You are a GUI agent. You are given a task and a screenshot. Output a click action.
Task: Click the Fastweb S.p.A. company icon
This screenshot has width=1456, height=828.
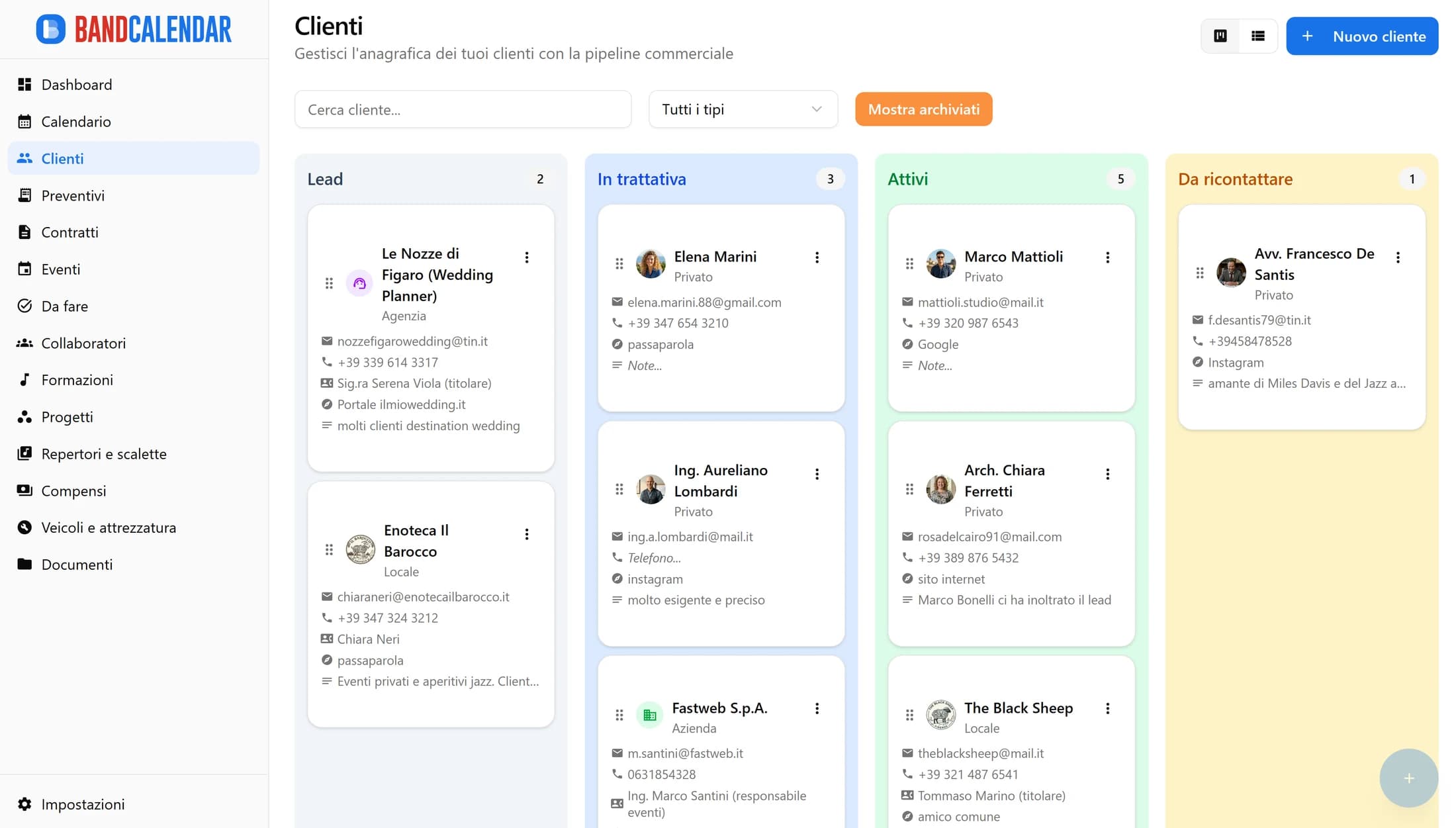[649, 715]
